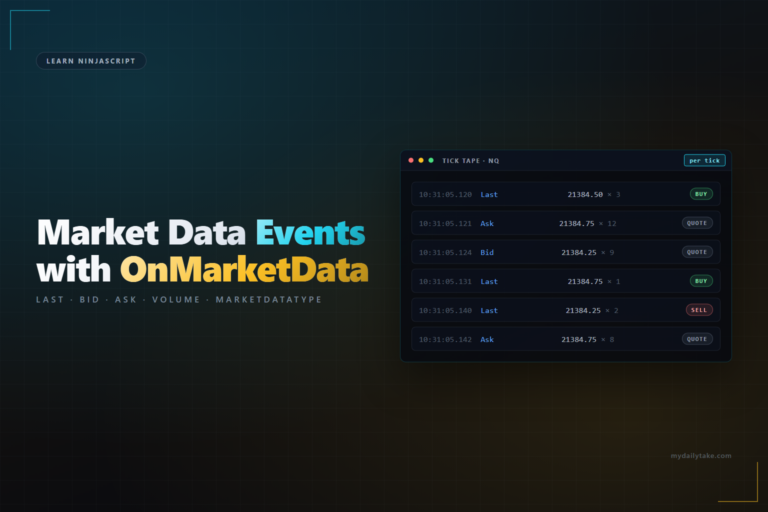Screen dimensions: 768x512
Task: Click uppercase BID in the subtitle line
Action: [x=89, y=299]
